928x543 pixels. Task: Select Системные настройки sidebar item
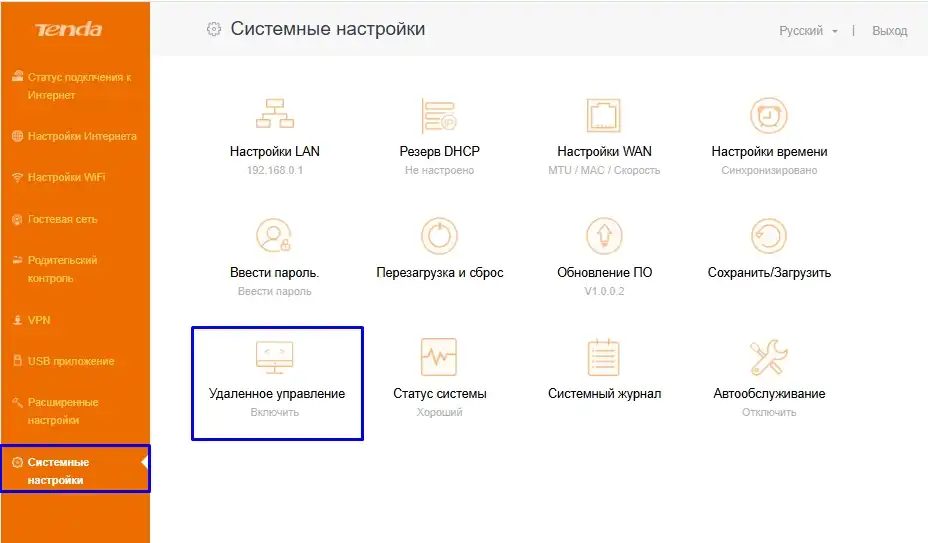(75, 468)
